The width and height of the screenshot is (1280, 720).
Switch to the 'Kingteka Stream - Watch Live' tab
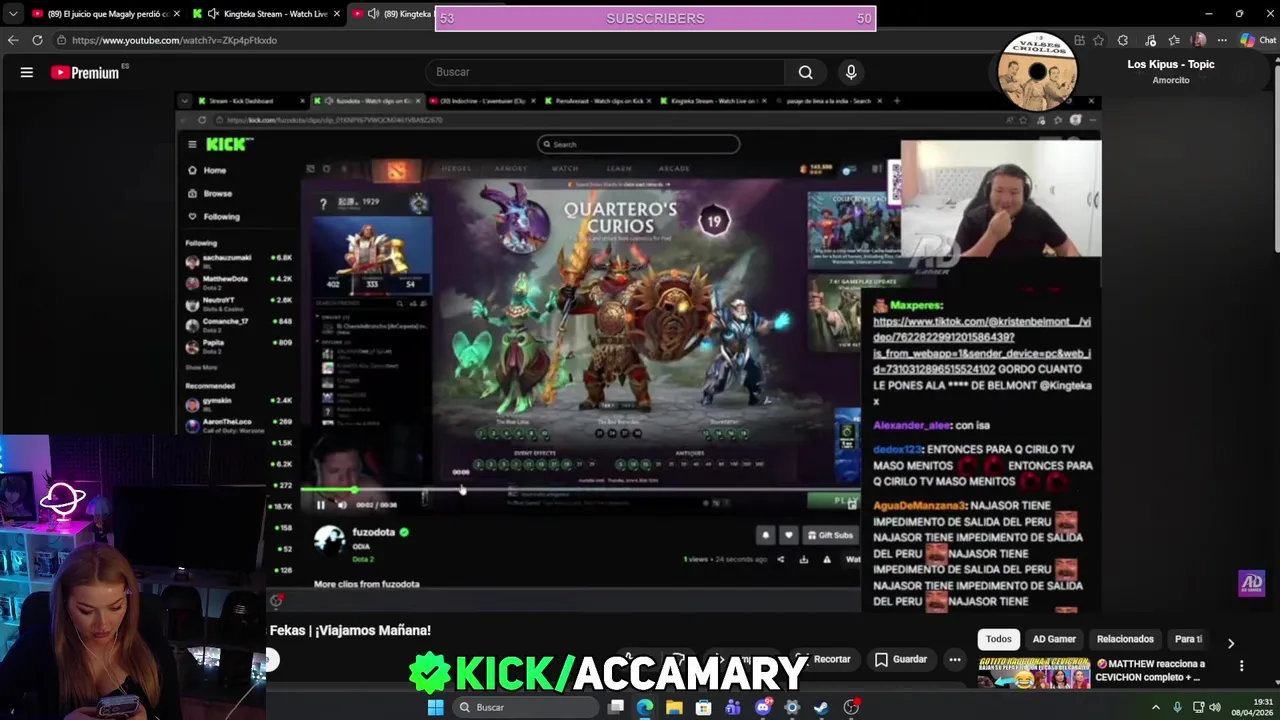click(x=266, y=14)
